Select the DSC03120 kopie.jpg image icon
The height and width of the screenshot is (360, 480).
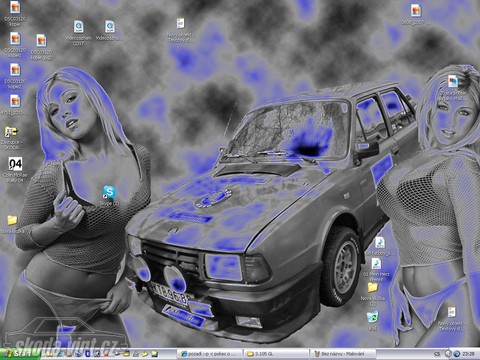[41, 41]
